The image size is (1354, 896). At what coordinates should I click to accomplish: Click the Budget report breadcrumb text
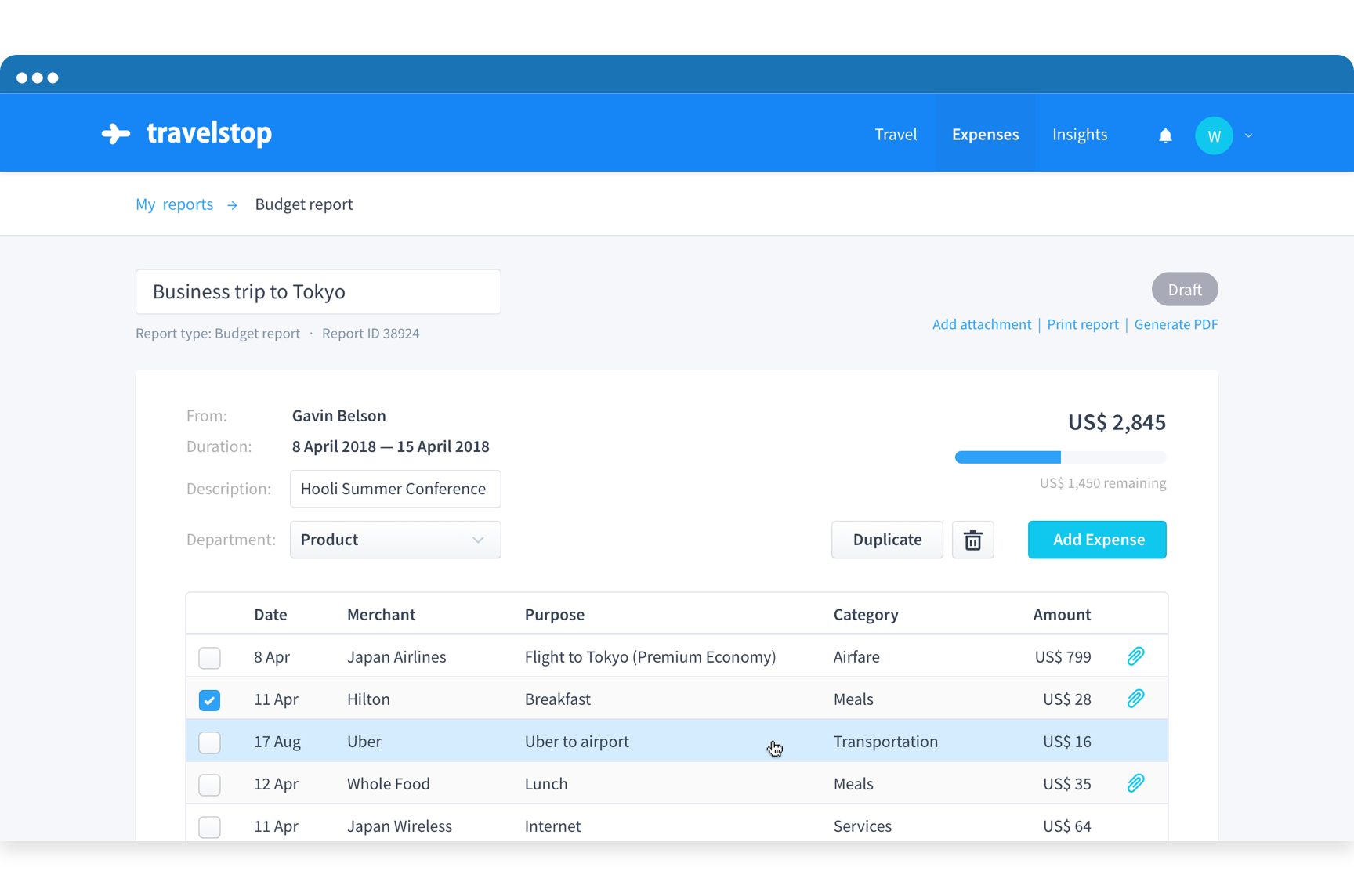(304, 204)
